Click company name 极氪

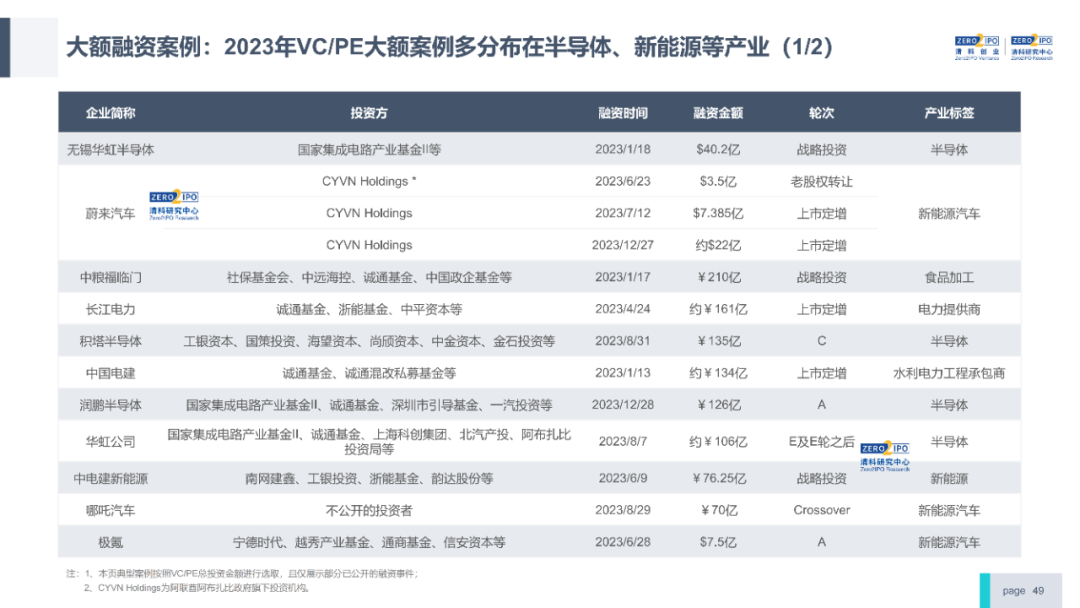click(x=110, y=543)
